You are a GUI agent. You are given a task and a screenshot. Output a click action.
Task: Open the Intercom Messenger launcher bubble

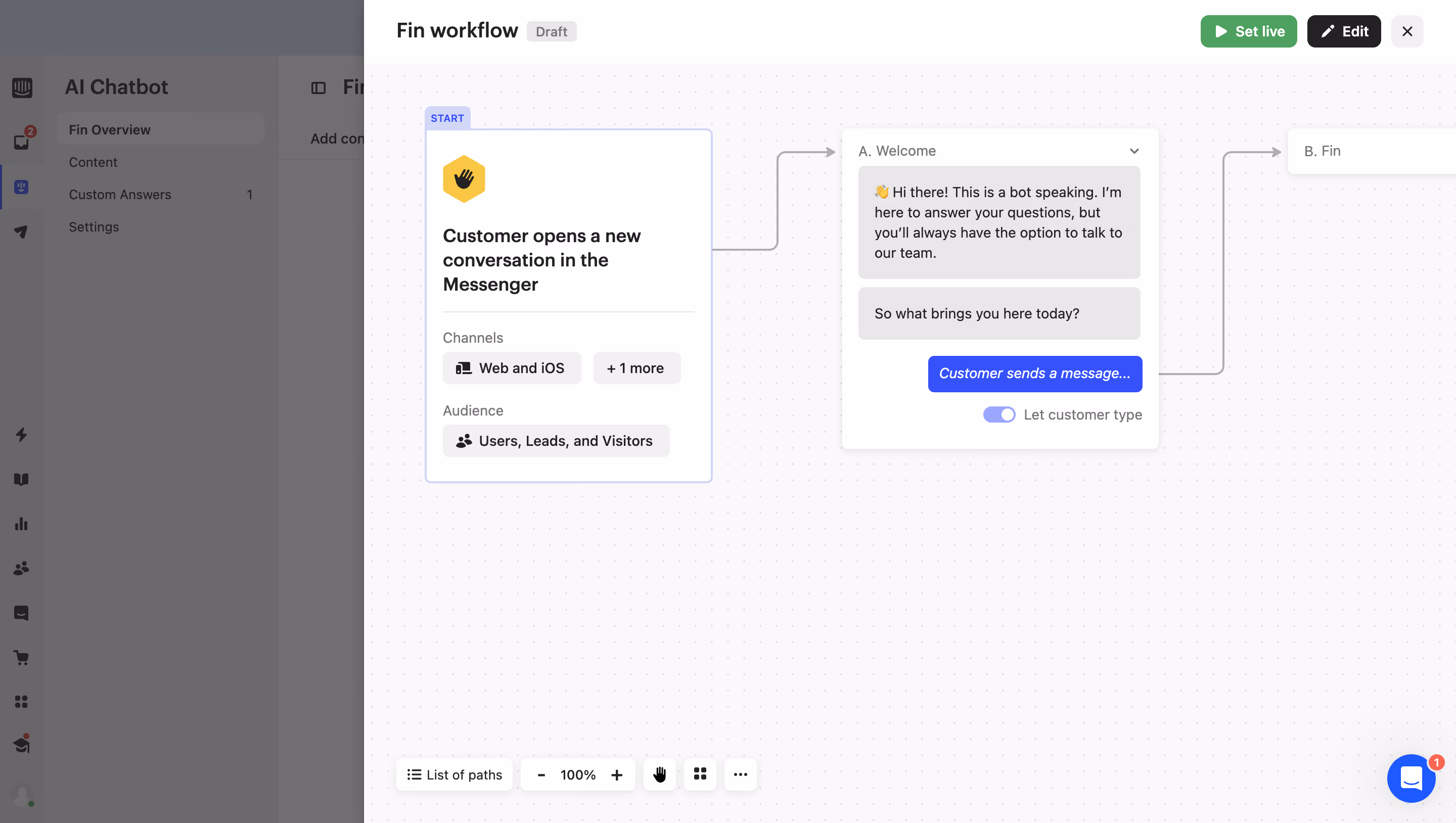[1412, 779]
